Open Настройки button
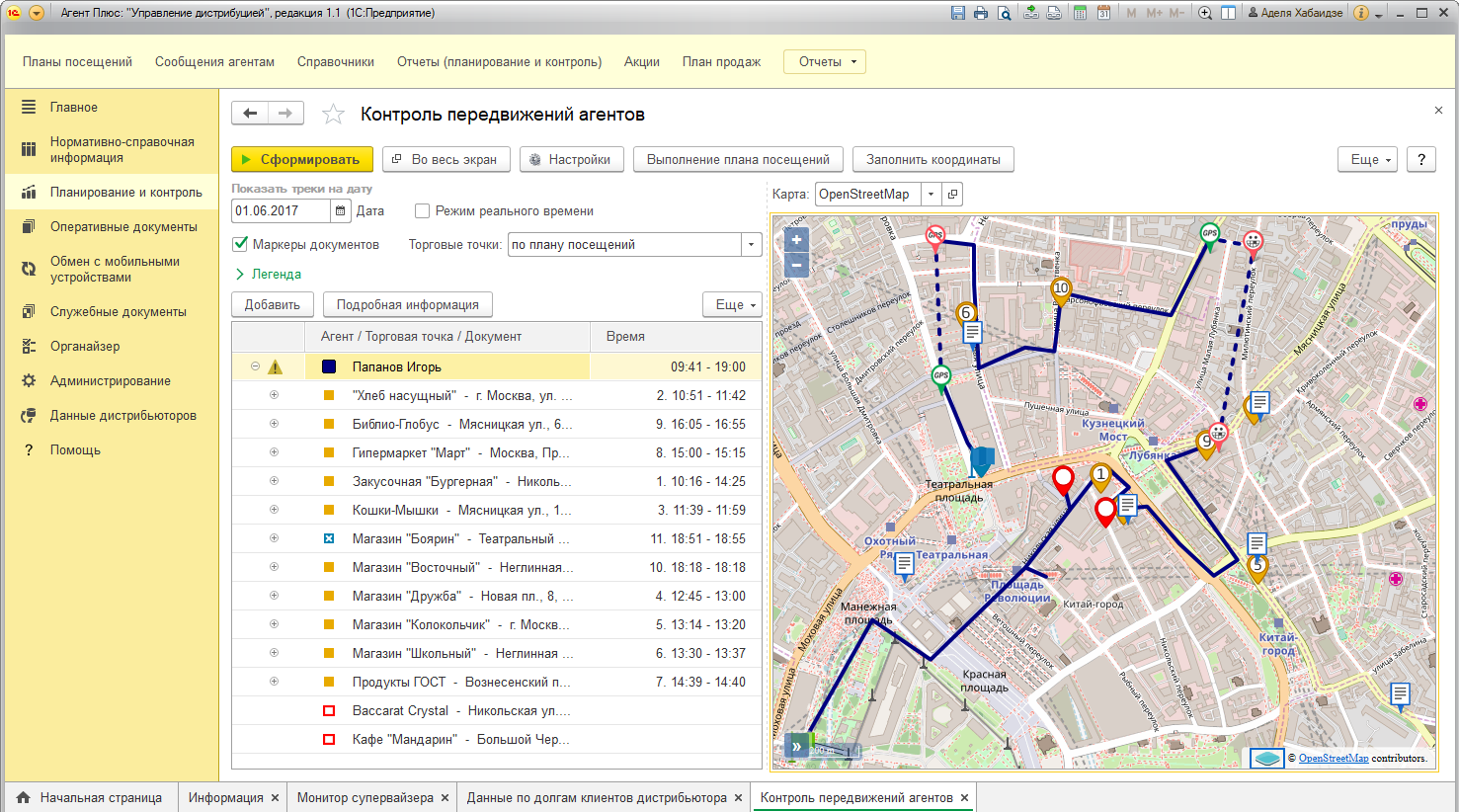This screenshot has width=1459, height=812. click(572, 159)
